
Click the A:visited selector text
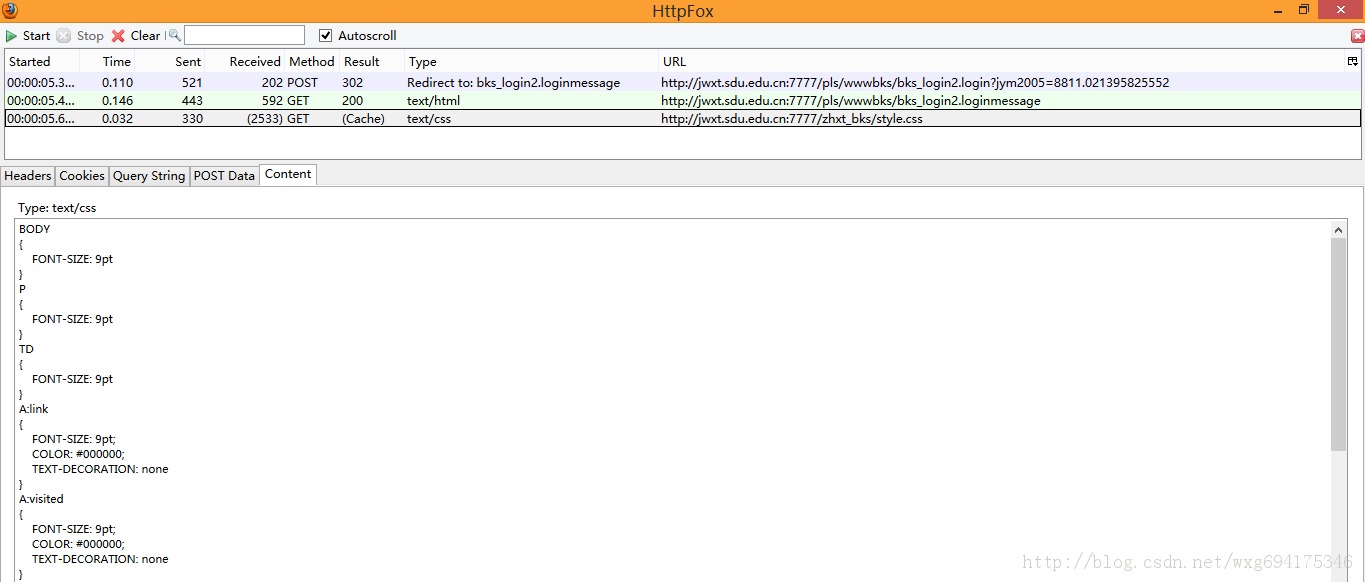pos(41,499)
